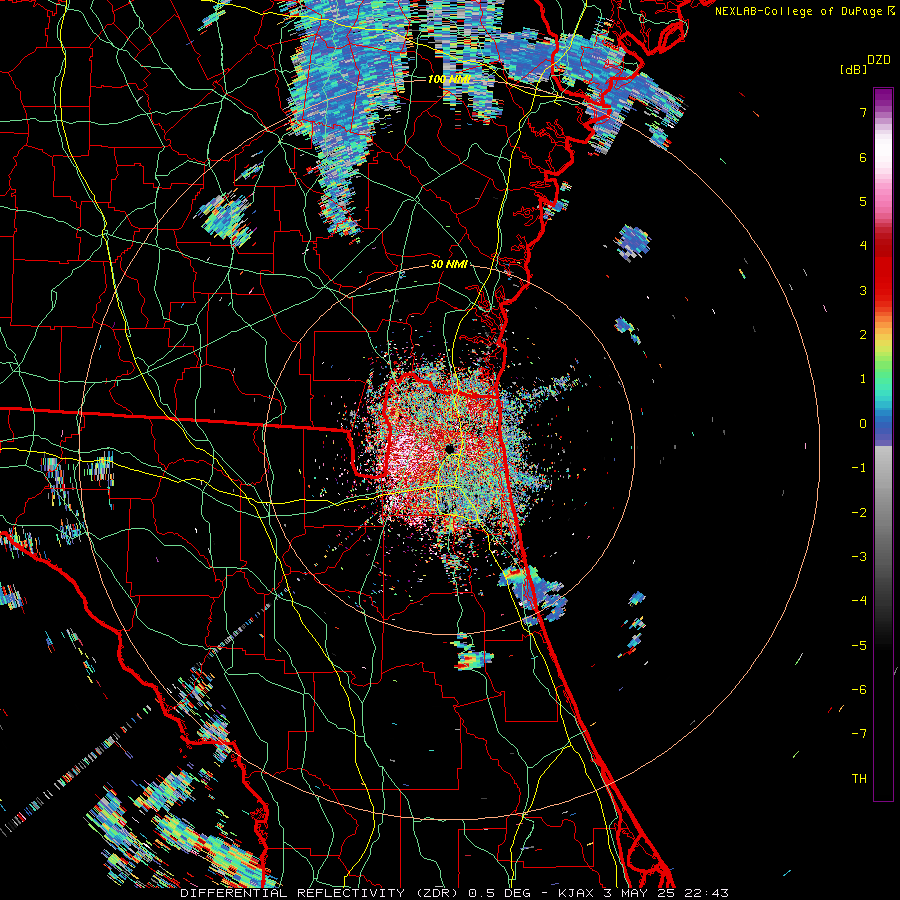
Task: Click the 50 NMI range ring label
Action: 449,265
